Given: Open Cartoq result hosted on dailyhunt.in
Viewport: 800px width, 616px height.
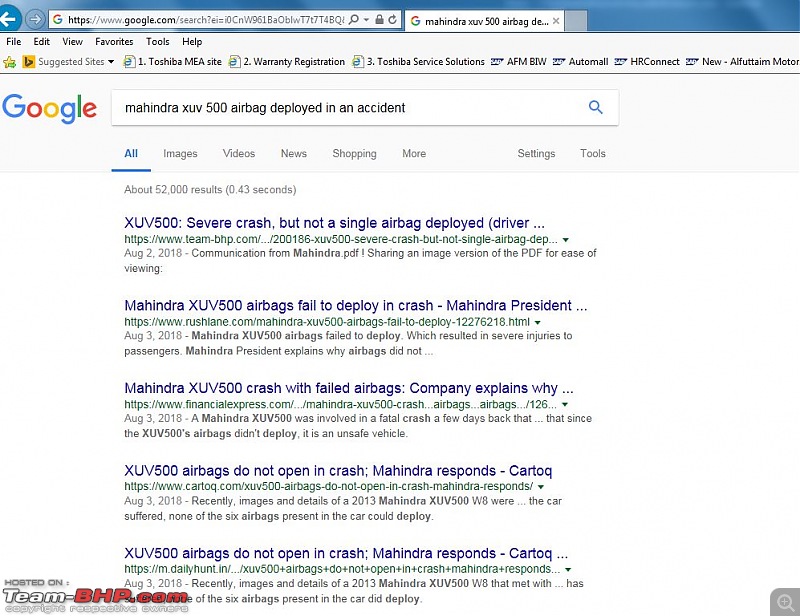Looking at the screenshot, I should (x=346, y=553).
